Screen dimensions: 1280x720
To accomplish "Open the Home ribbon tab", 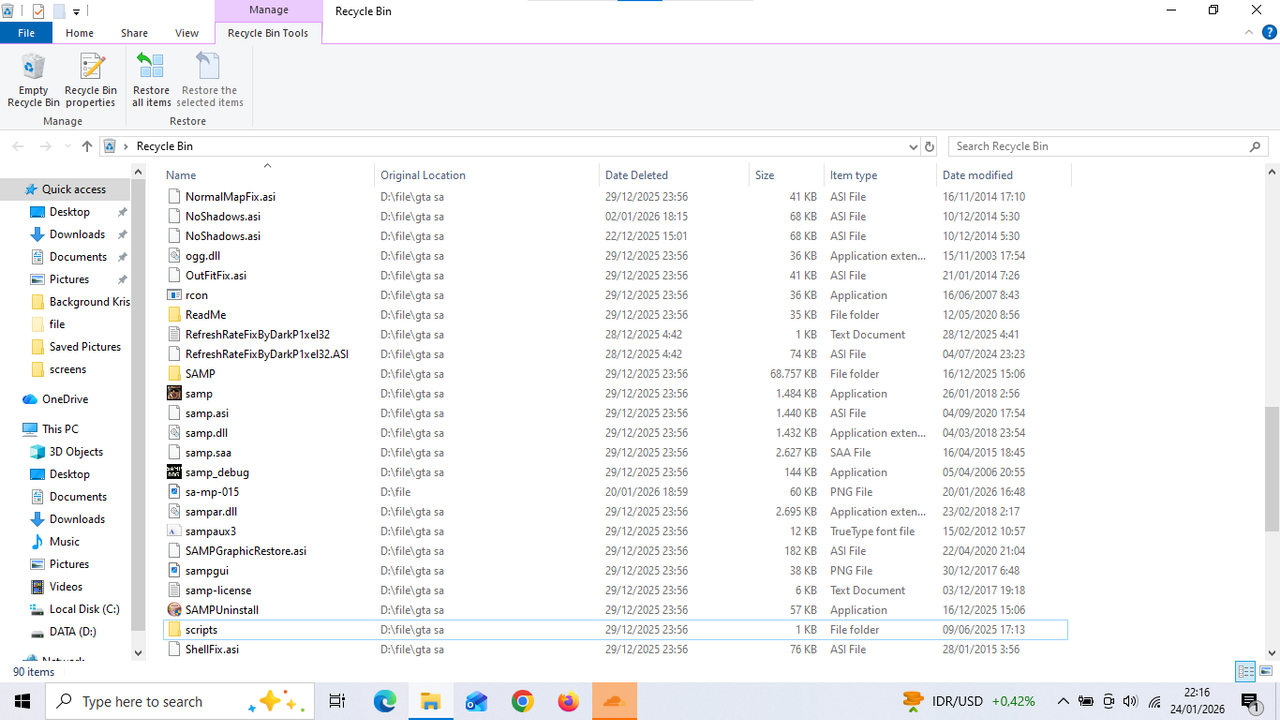I will tap(79, 33).
